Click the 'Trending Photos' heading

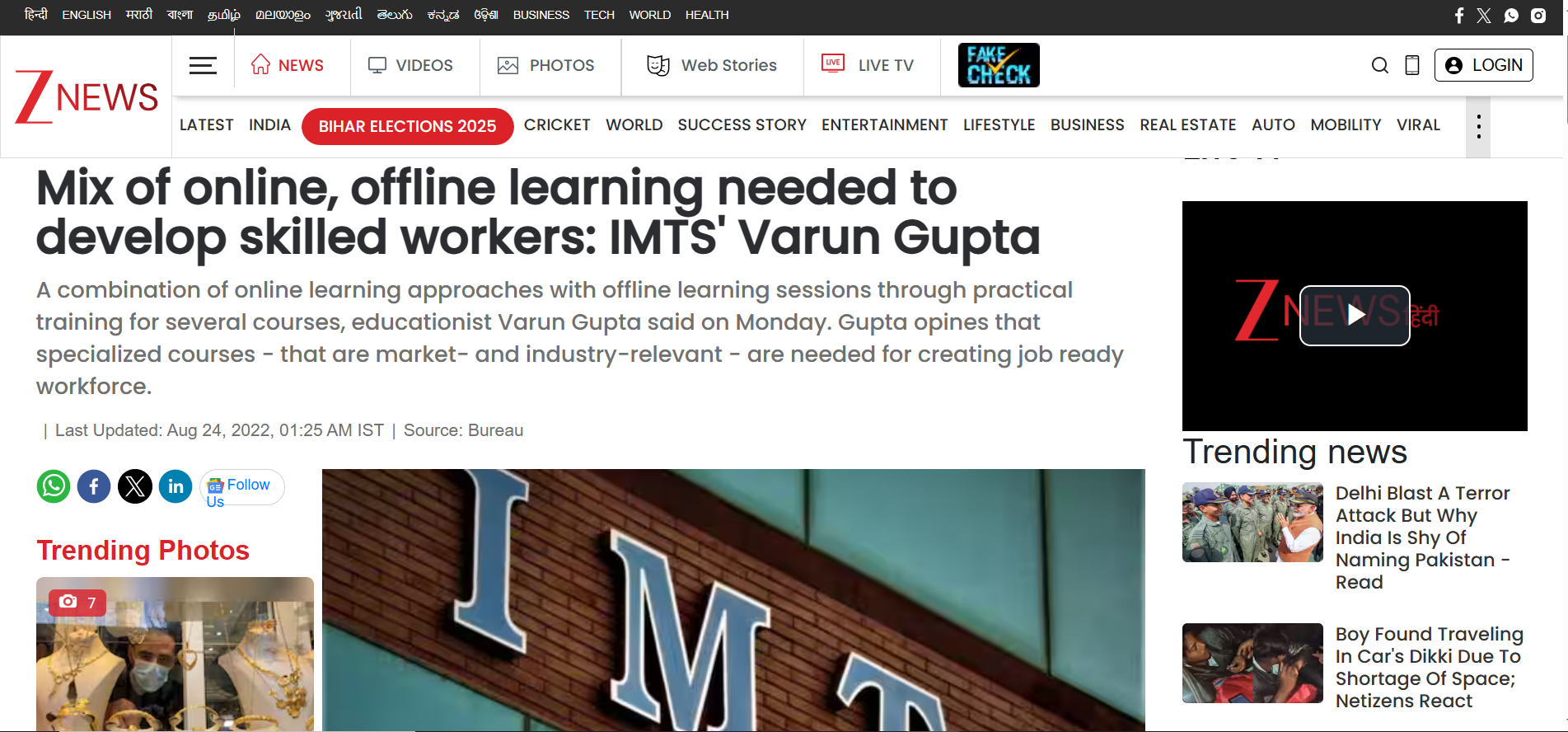click(x=143, y=550)
